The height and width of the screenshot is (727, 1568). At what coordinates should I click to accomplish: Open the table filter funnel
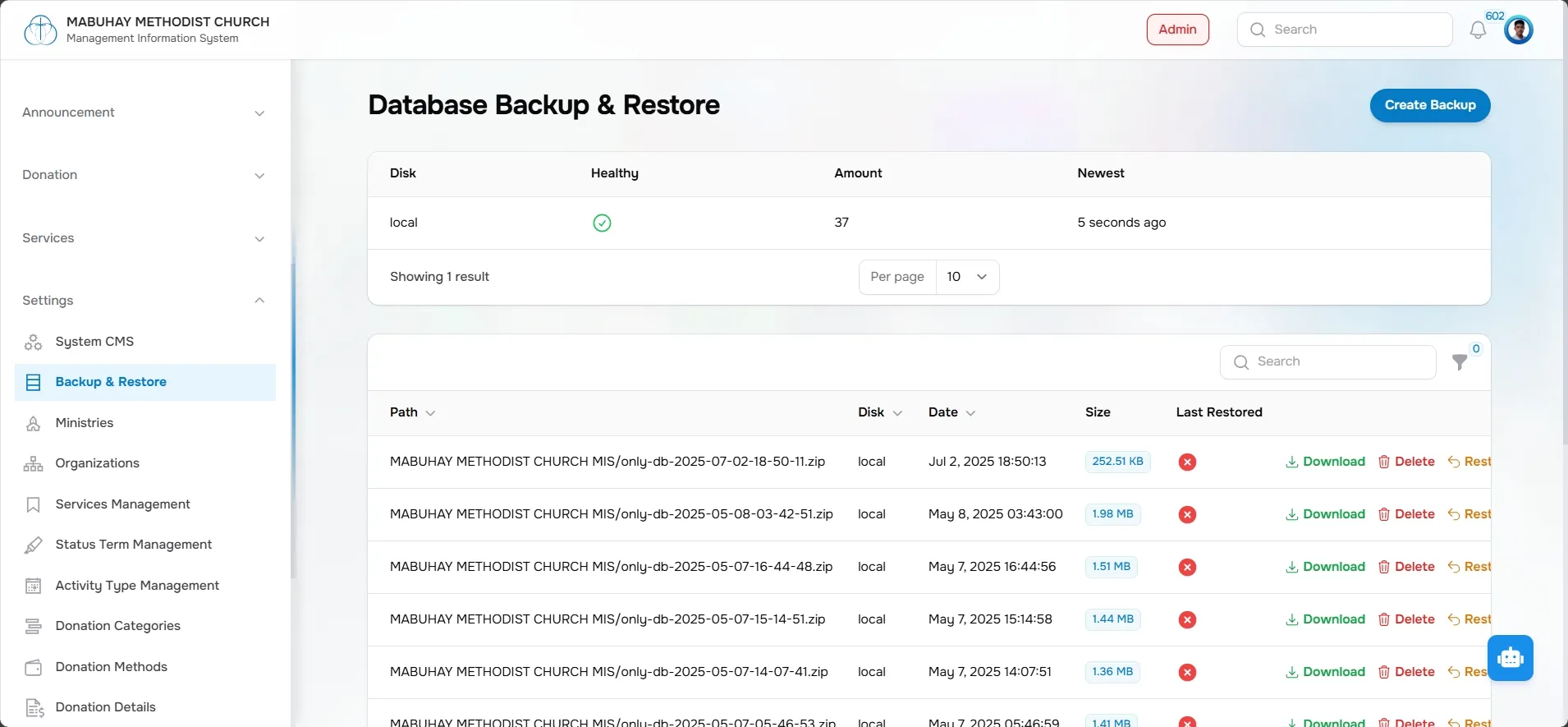[x=1459, y=362]
